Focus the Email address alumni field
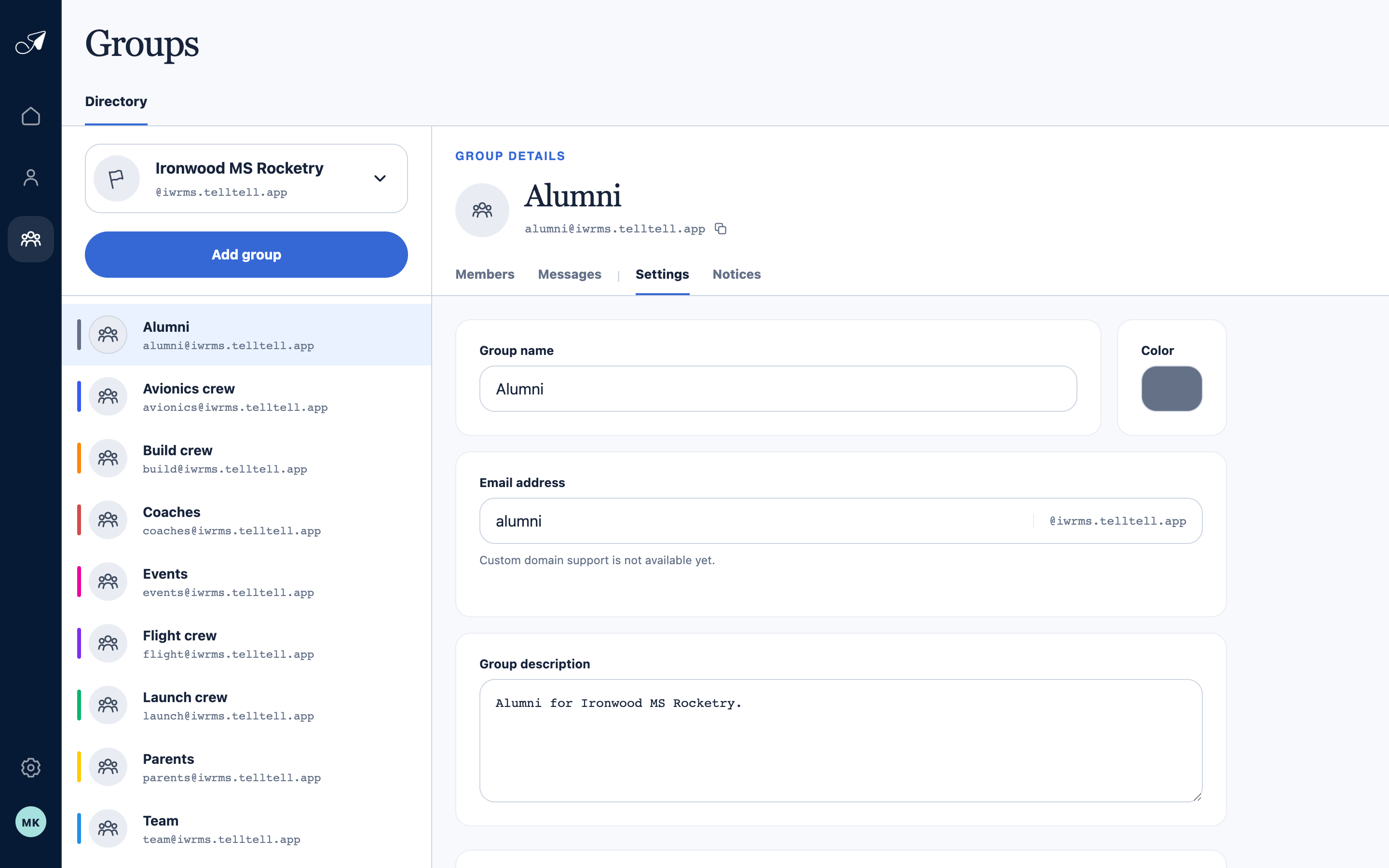 point(841,521)
